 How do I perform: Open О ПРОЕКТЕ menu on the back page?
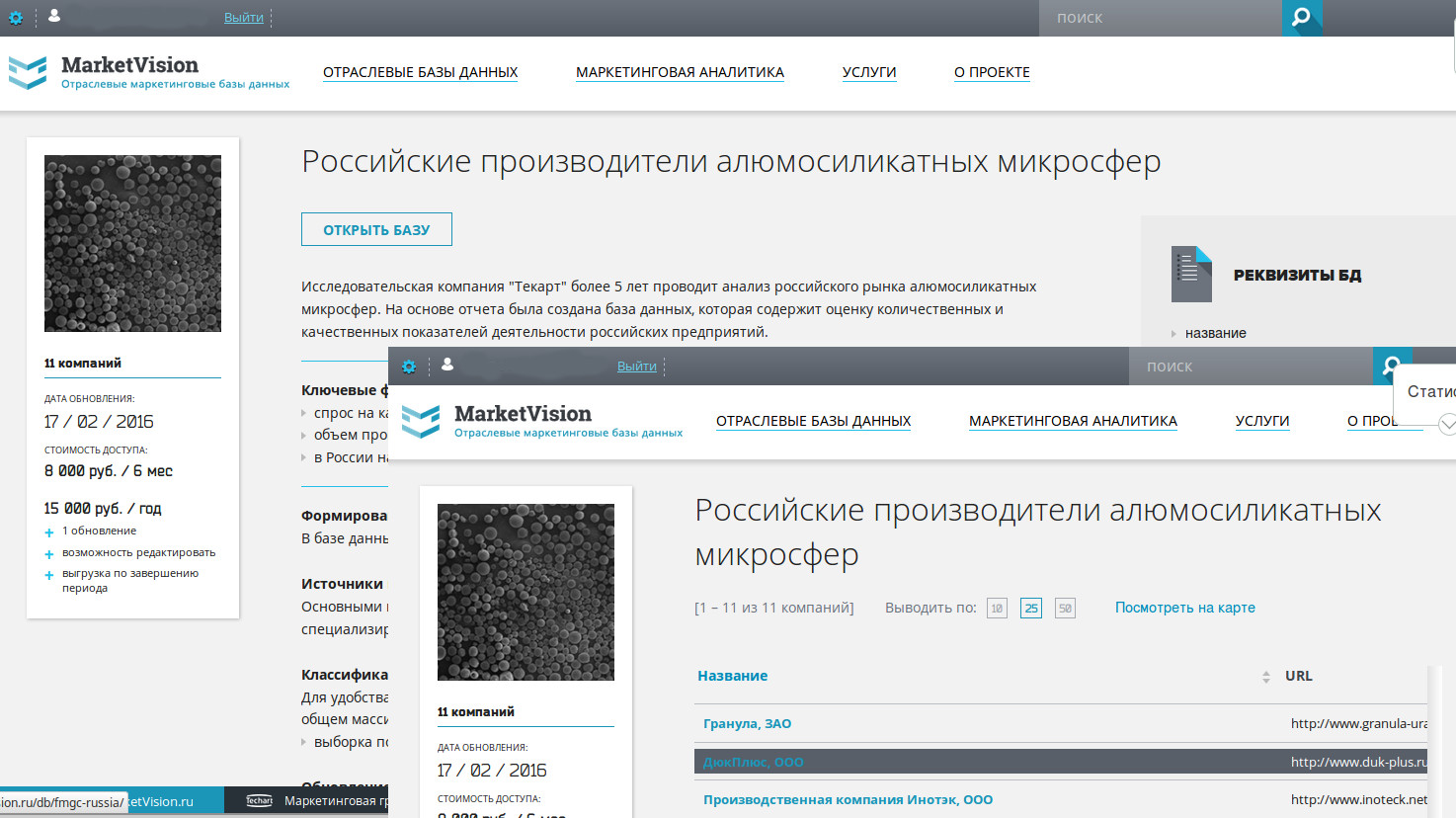[992, 72]
